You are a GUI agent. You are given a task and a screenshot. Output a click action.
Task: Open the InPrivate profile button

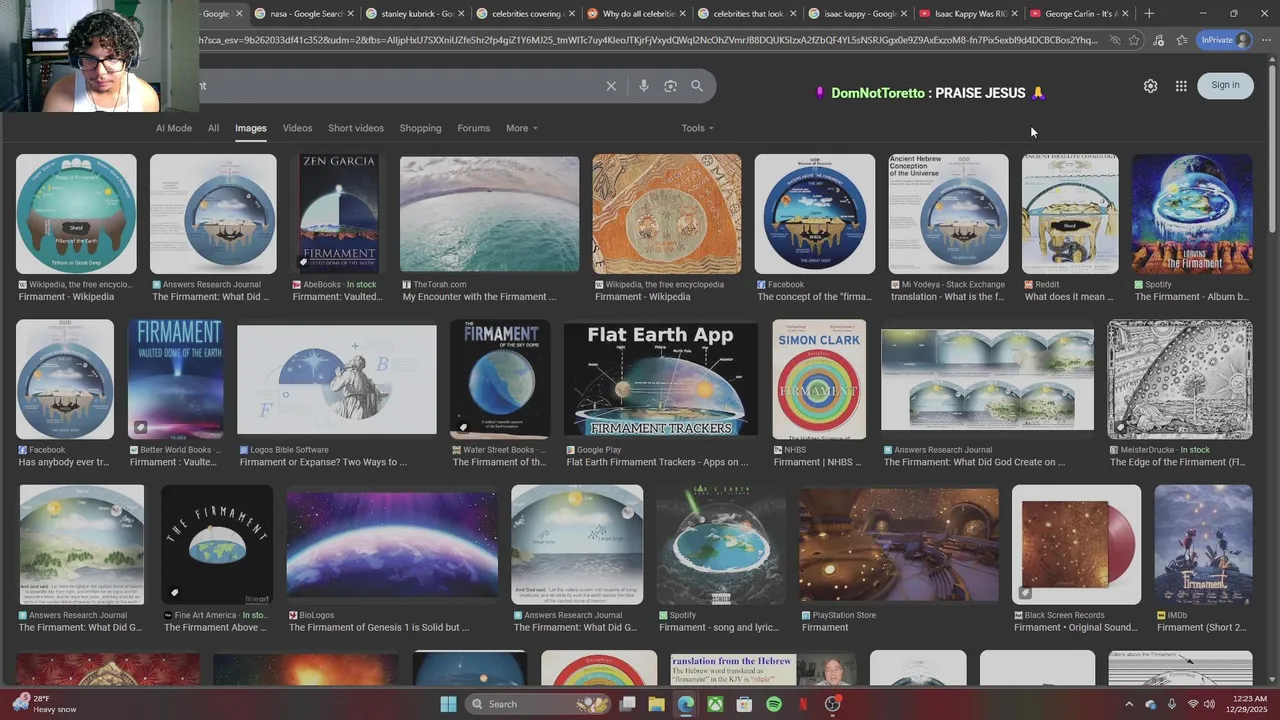point(1226,40)
